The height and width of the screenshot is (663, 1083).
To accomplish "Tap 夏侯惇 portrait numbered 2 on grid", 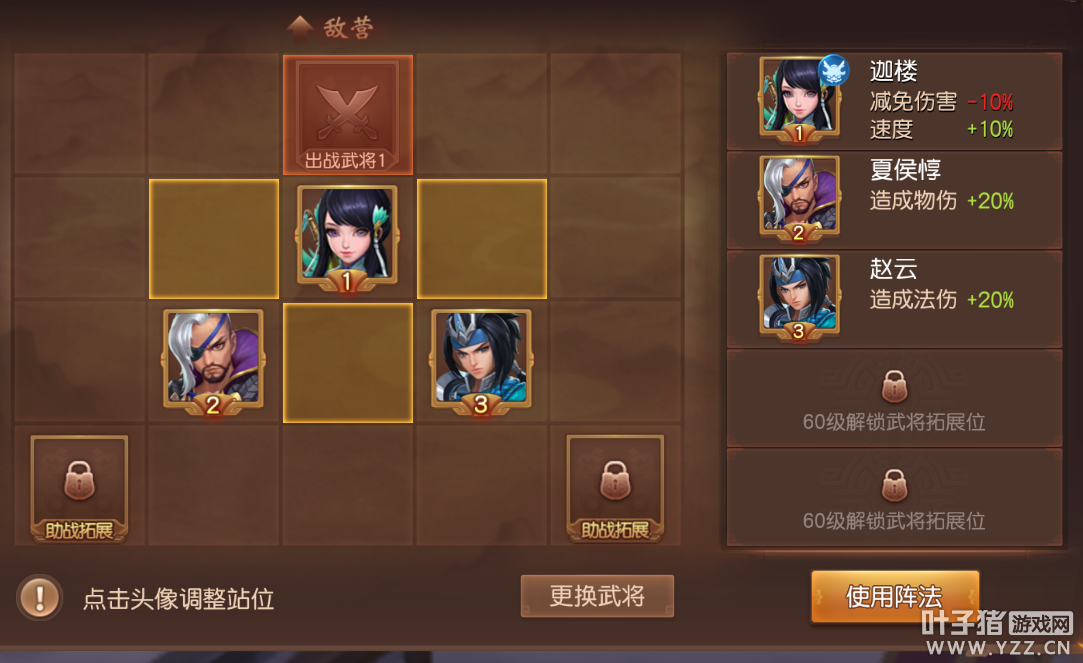I will (x=213, y=362).
